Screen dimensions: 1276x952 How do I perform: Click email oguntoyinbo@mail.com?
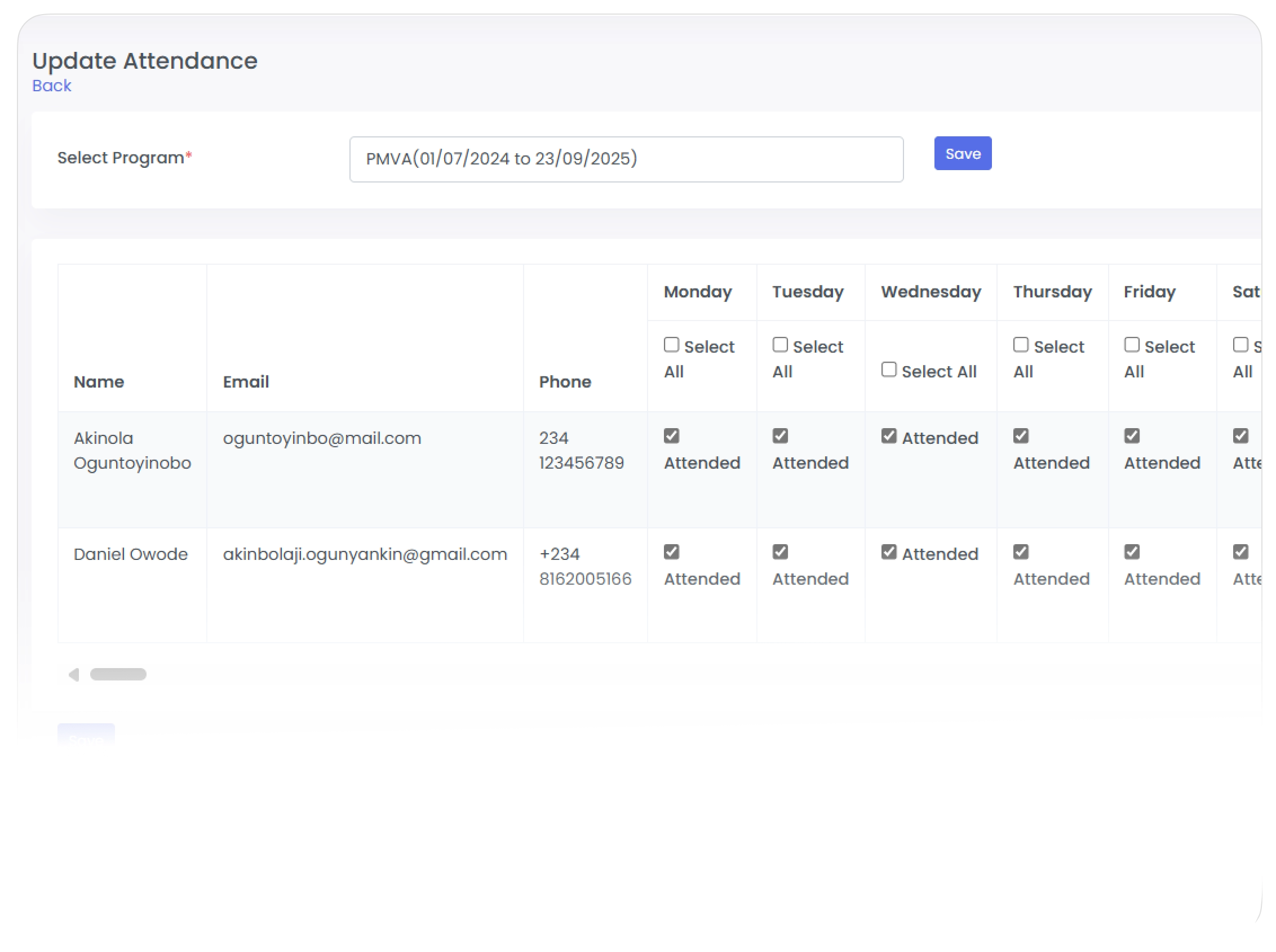click(x=322, y=438)
